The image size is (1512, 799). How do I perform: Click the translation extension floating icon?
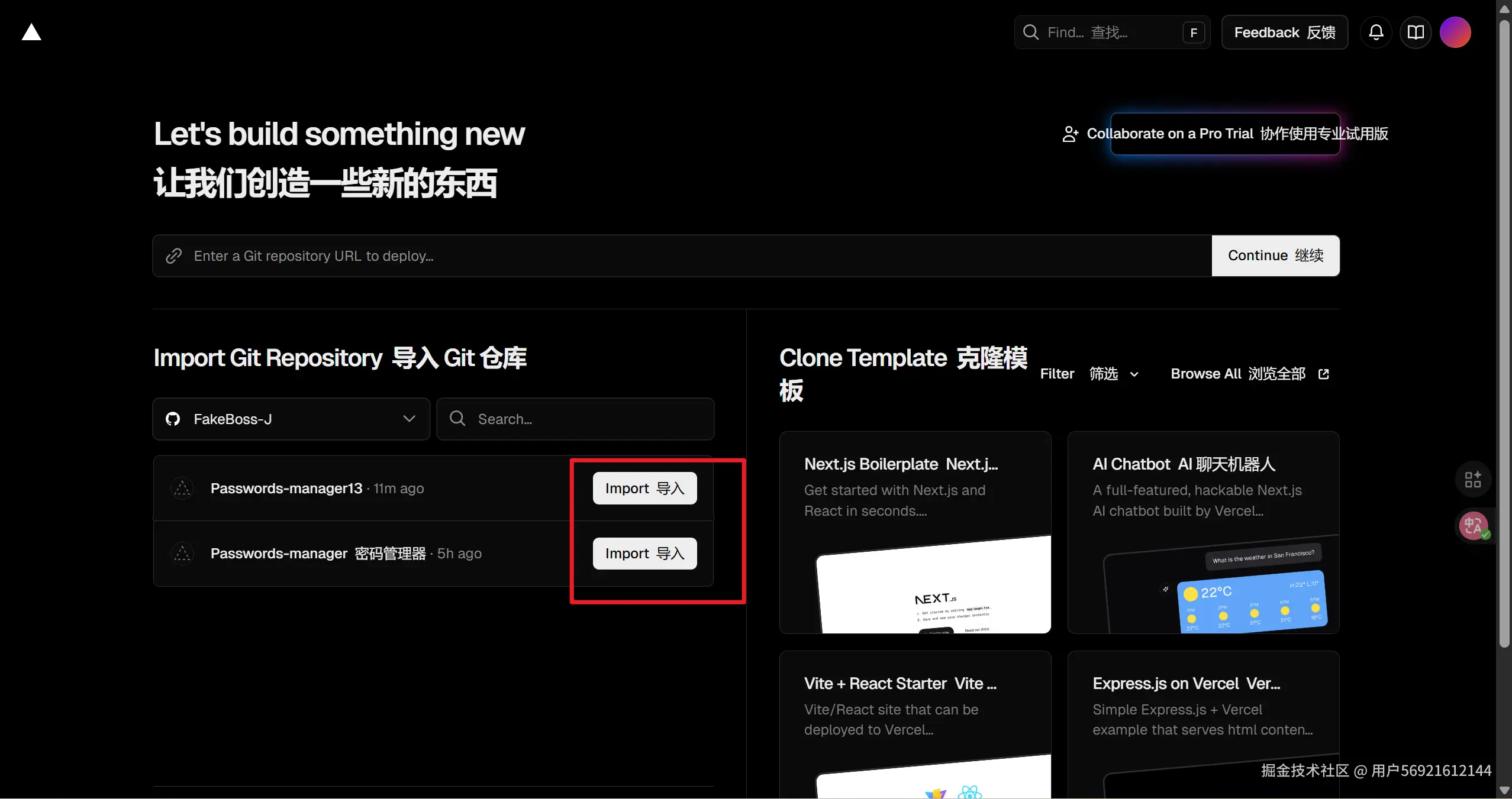pyautogui.click(x=1473, y=526)
